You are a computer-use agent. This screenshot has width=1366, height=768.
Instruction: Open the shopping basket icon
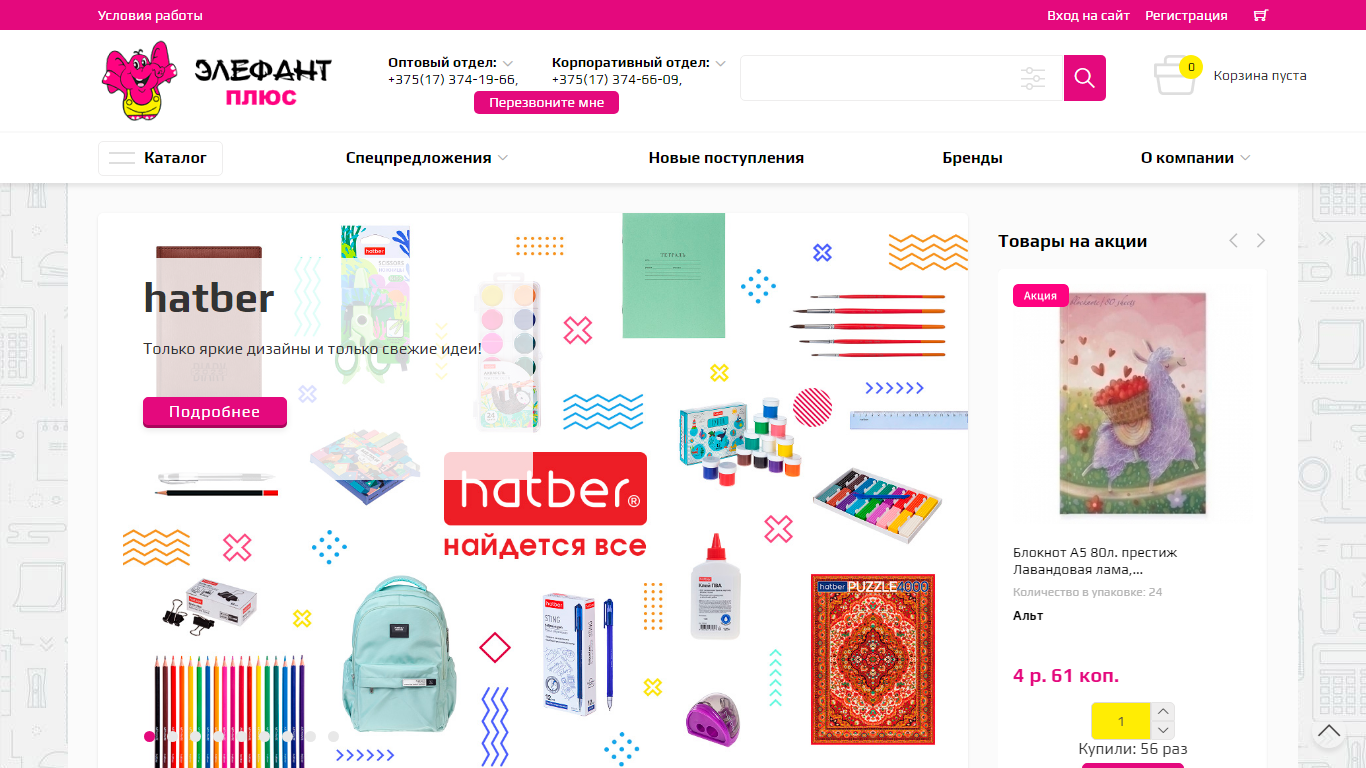[1176, 75]
